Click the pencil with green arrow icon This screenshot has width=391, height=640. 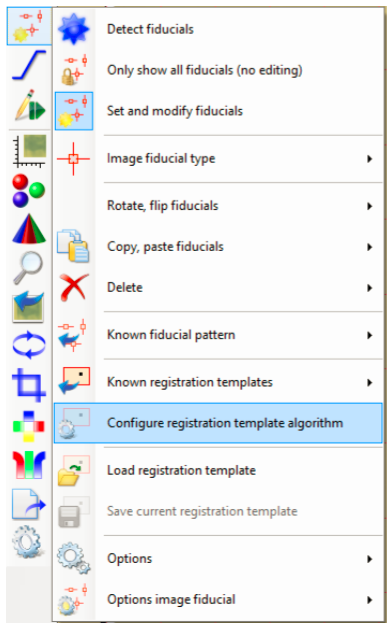[x=29, y=105]
